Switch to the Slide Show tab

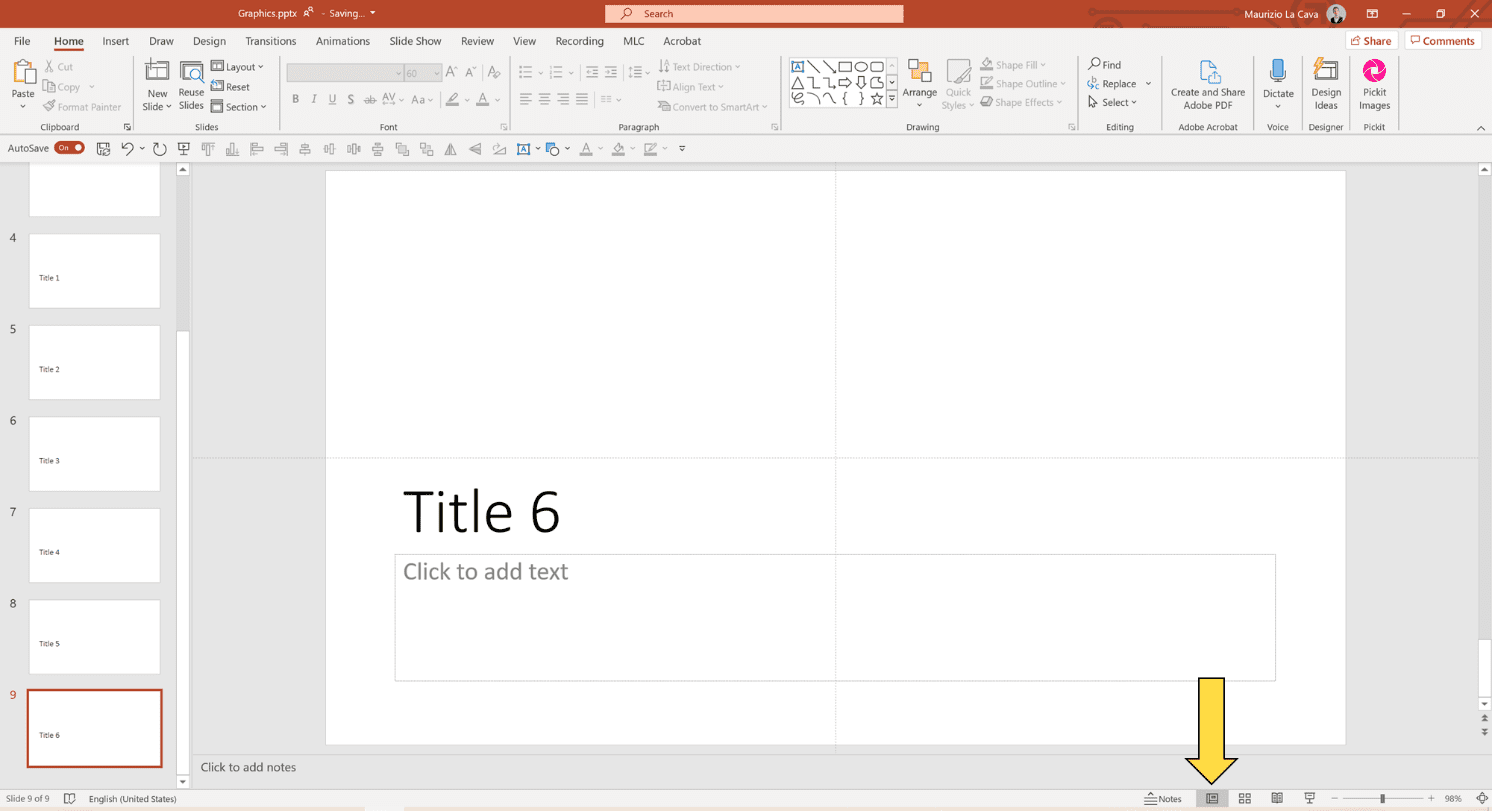coord(415,41)
